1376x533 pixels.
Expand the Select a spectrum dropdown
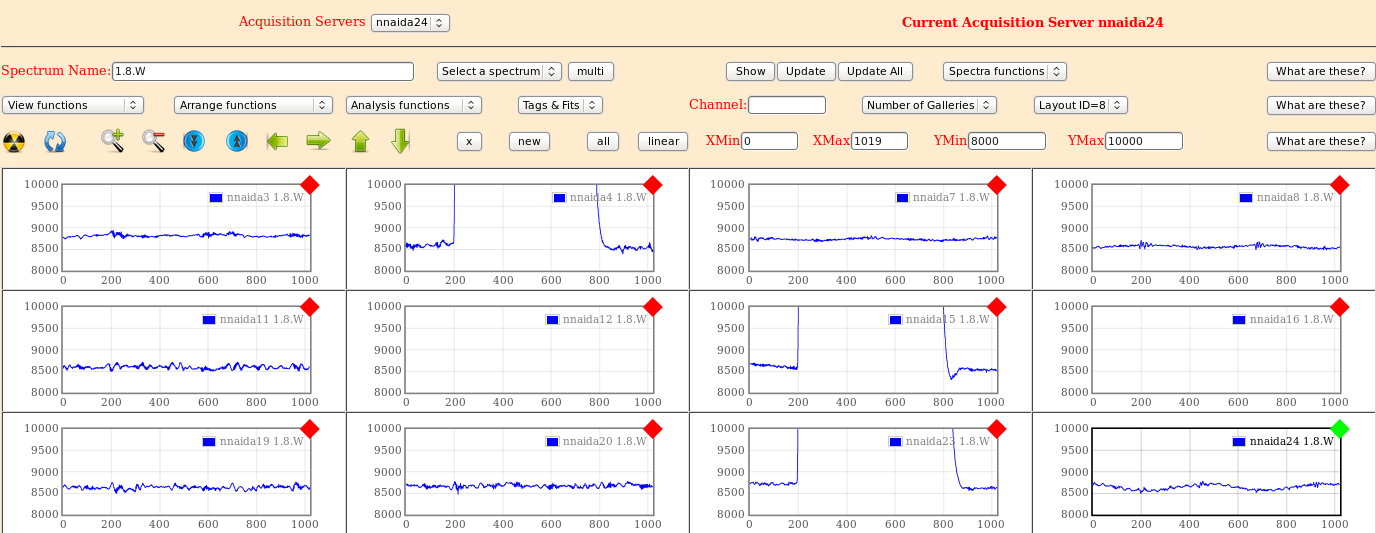click(x=499, y=71)
